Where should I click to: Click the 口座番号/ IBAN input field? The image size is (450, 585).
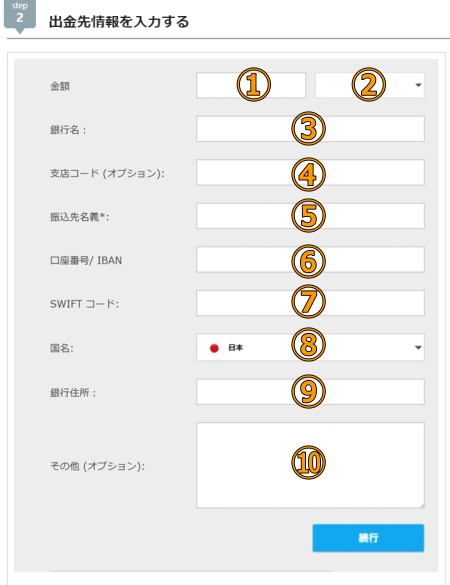(x=310, y=259)
